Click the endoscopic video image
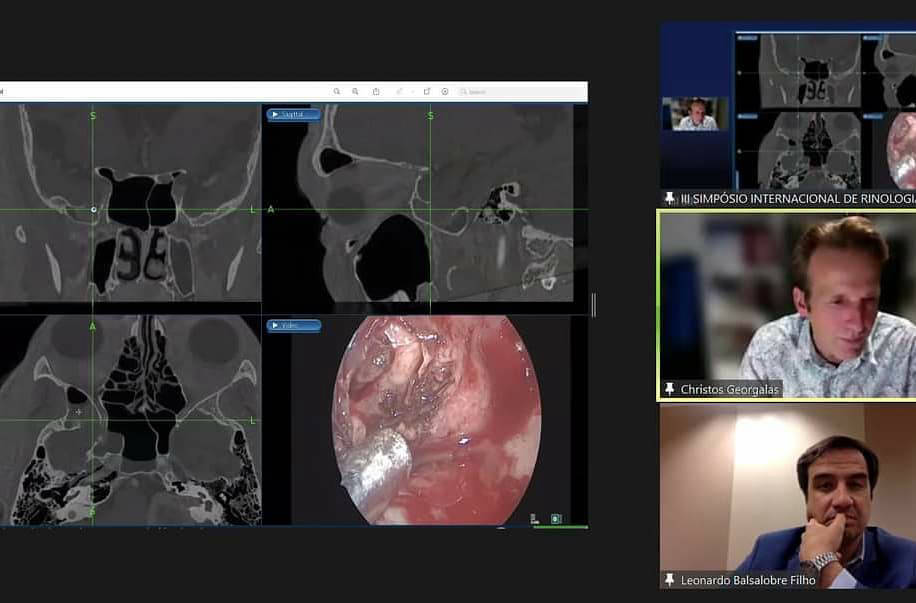Screen dimensions: 916x603 click(435, 420)
